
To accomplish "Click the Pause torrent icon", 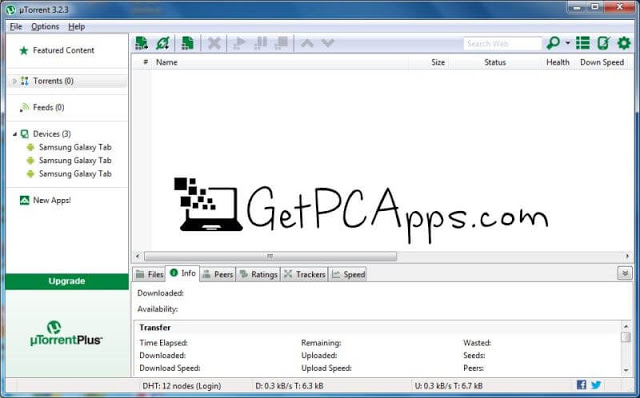I will 260,43.
